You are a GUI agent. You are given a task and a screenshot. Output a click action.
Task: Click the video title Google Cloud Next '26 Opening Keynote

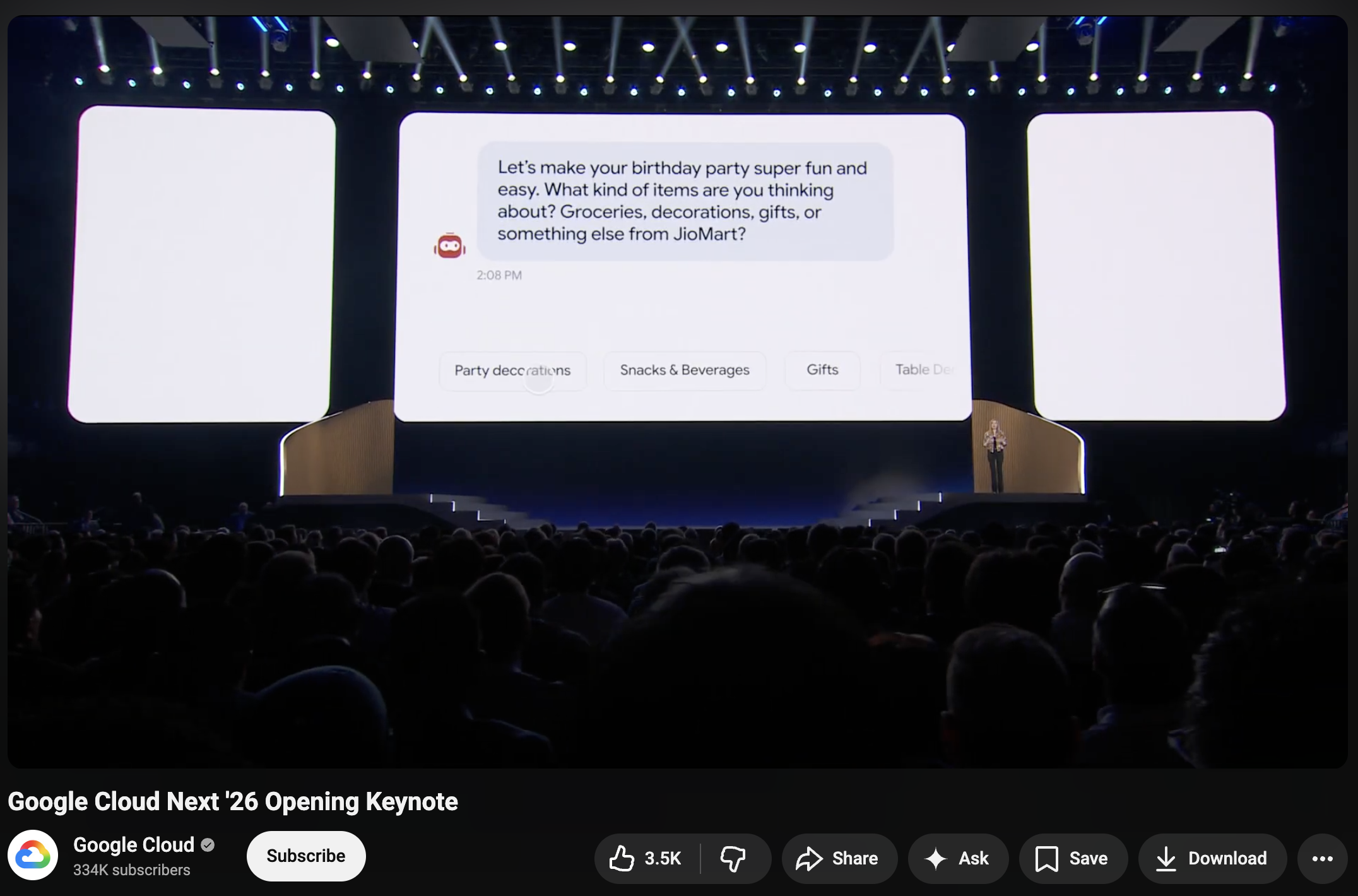pos(233,801)
